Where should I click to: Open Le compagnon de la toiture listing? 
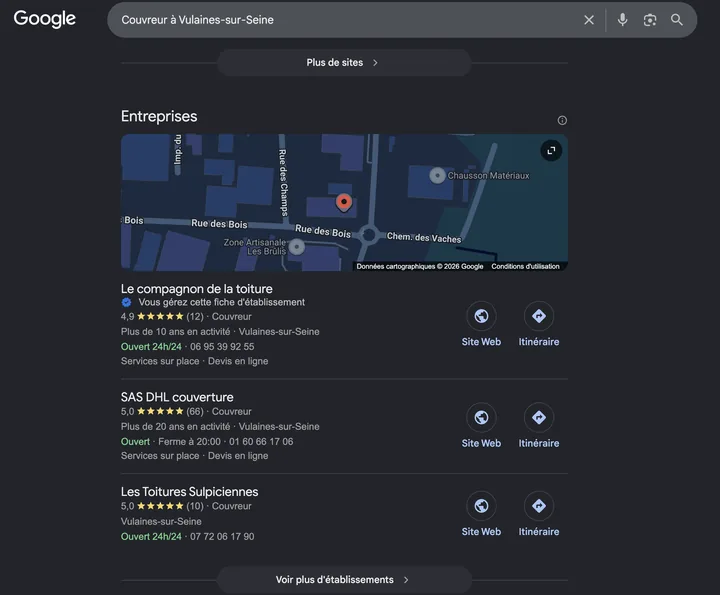[197, 289]
